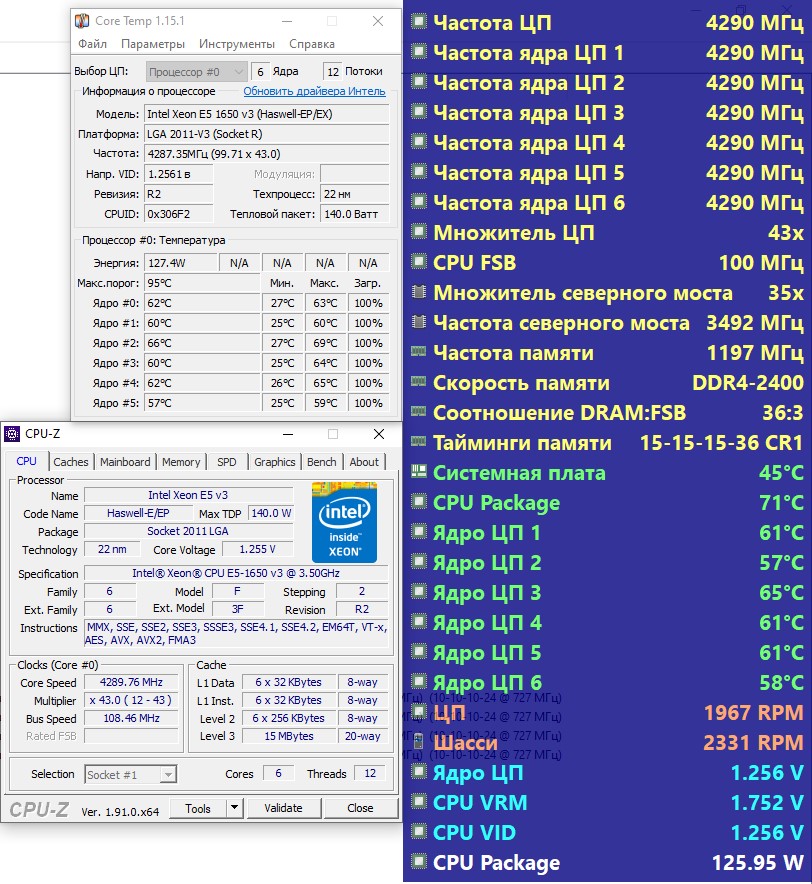The height and width of the screenshot is (884, 812).
Task: Click the Частота field showing 4287.35МГц
Action: point(267,154)
